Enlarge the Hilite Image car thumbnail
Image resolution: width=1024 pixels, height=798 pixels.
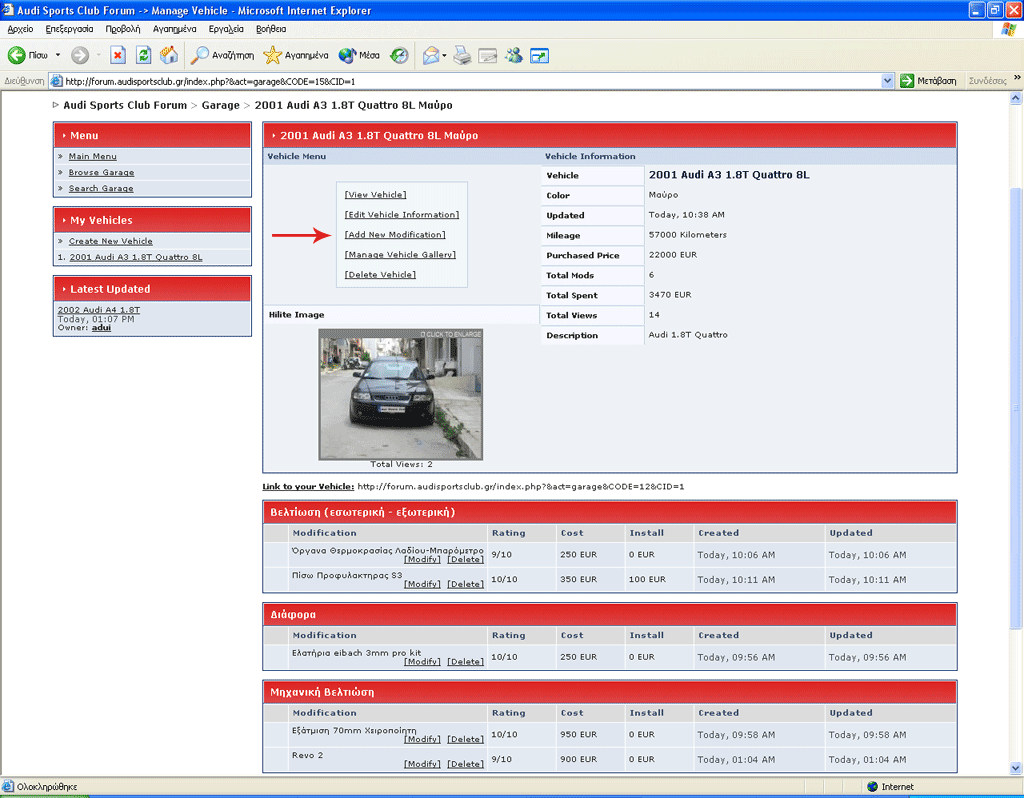pyautogui.click(x=400, y=394)
